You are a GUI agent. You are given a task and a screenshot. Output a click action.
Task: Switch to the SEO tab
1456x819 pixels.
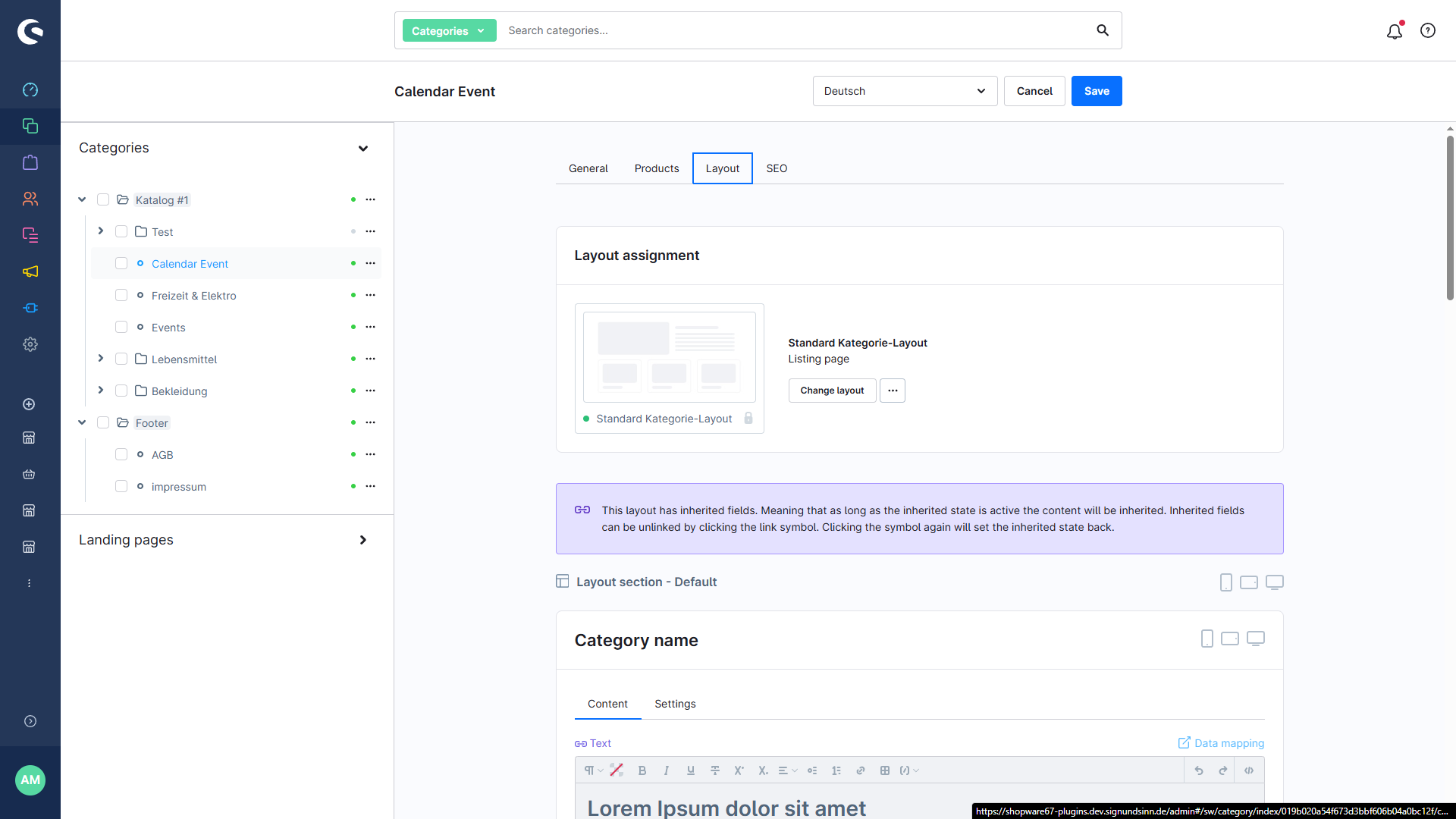pyautogui.click(x=776, y=168)
